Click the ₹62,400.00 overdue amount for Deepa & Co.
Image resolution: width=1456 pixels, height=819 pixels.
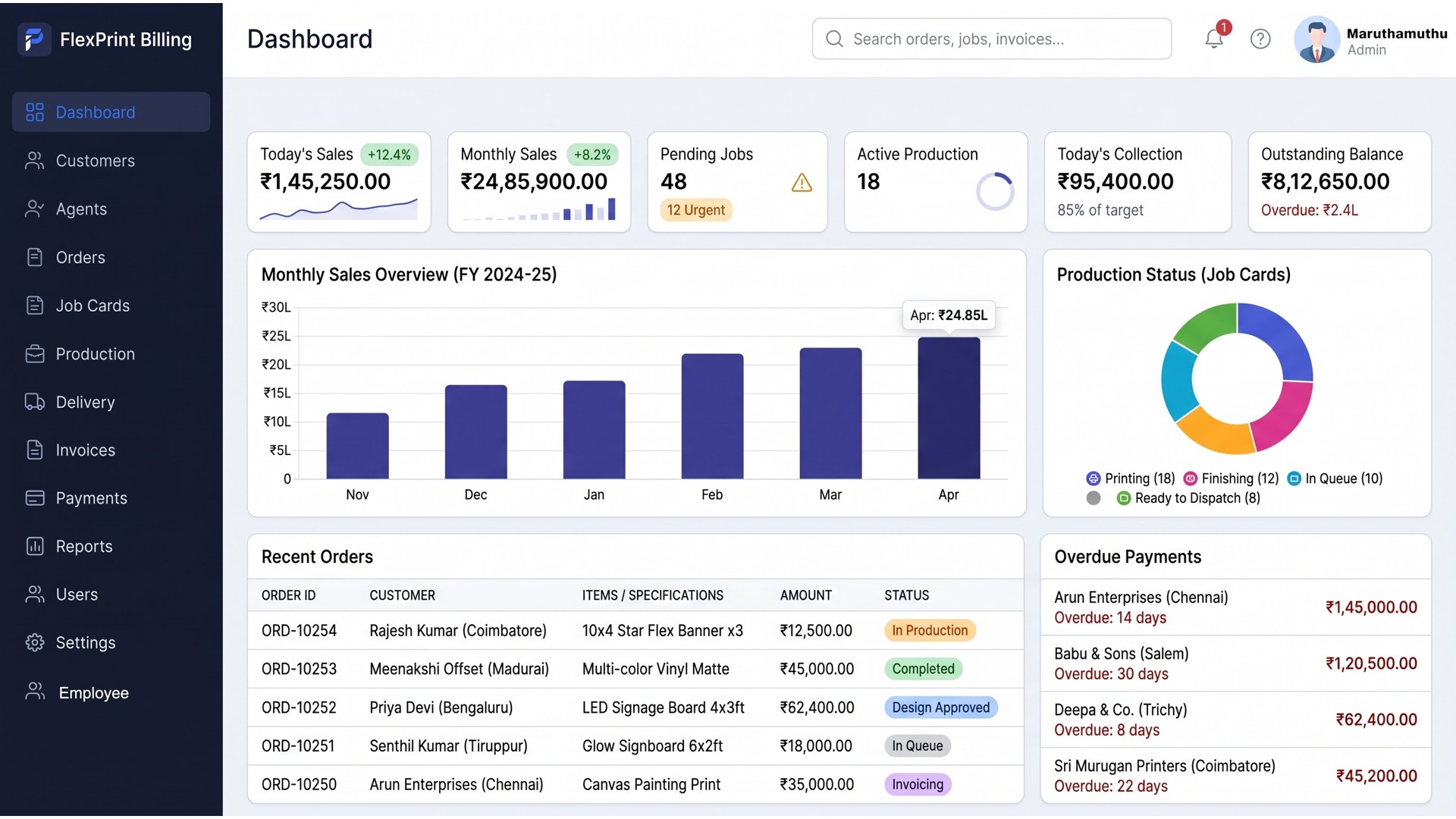click(1376, 720)
